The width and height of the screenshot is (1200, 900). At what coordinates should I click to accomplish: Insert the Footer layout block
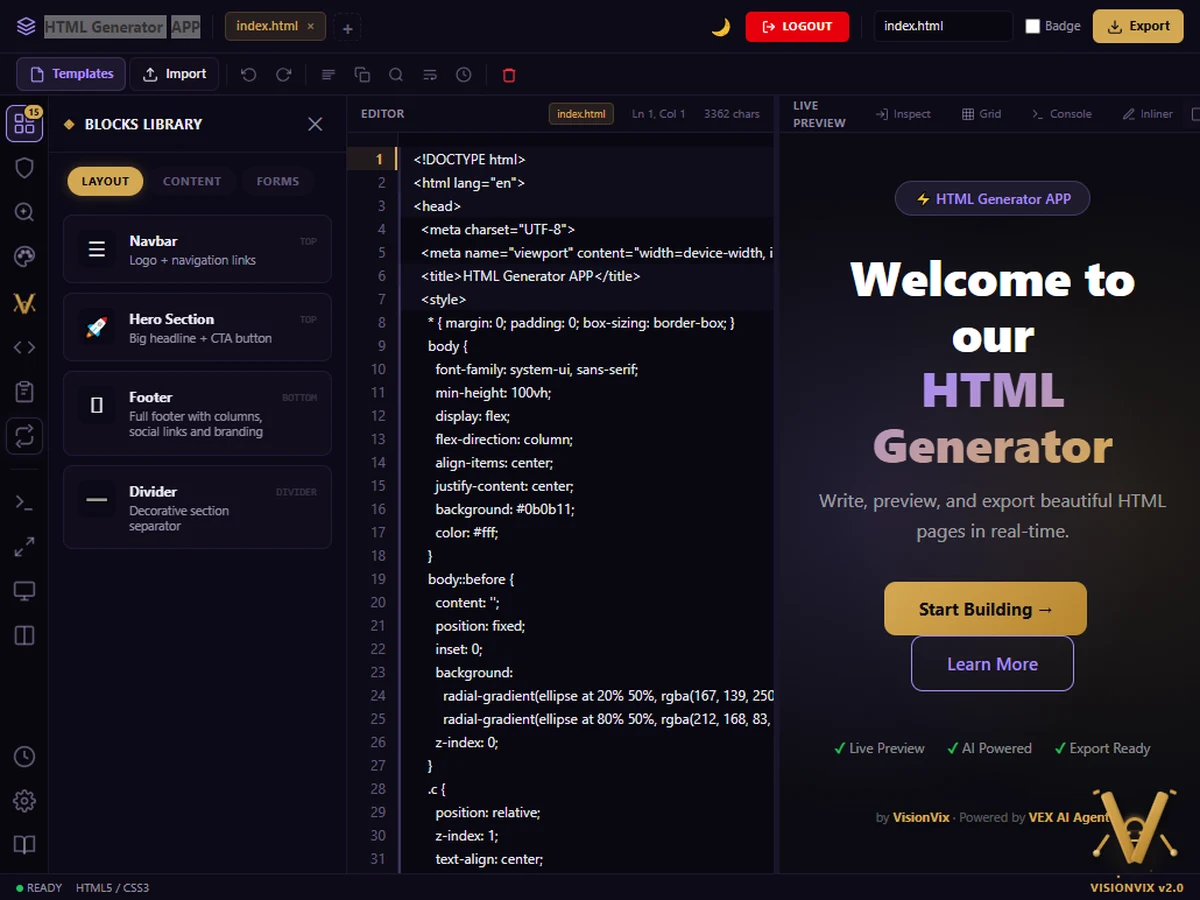point(197,413)
